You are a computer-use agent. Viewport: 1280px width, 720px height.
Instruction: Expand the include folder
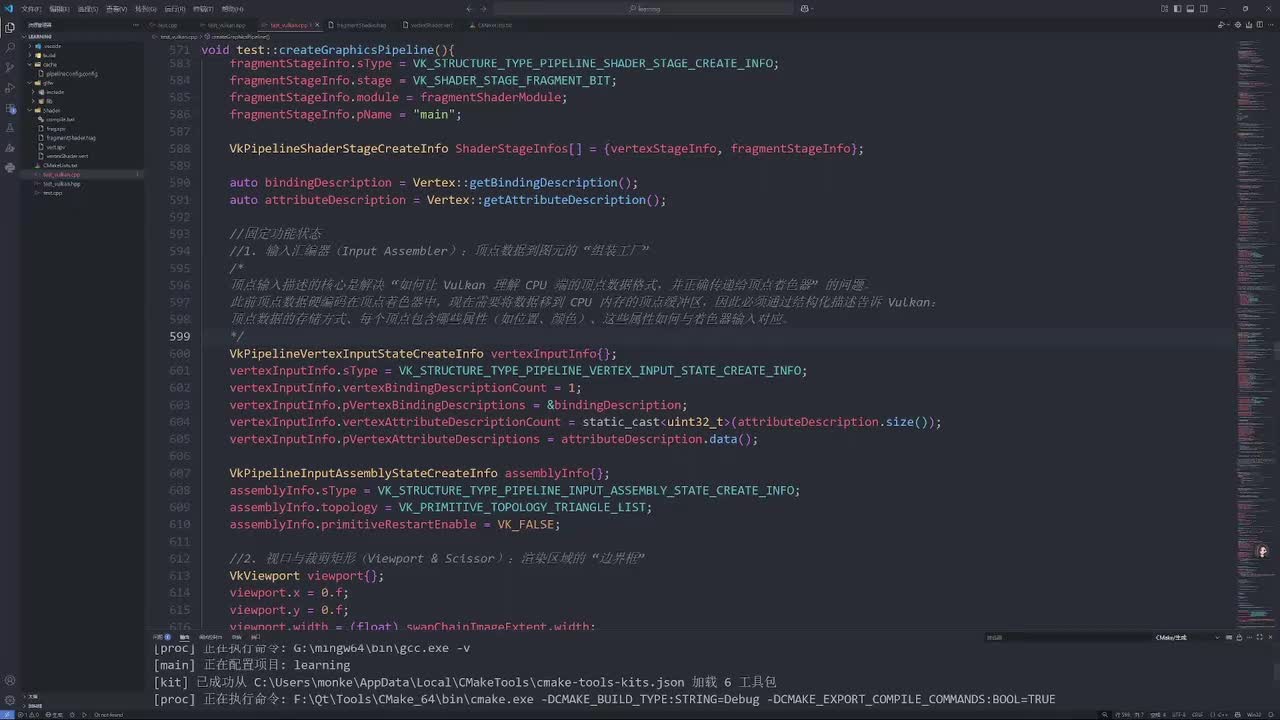point(82,92)
